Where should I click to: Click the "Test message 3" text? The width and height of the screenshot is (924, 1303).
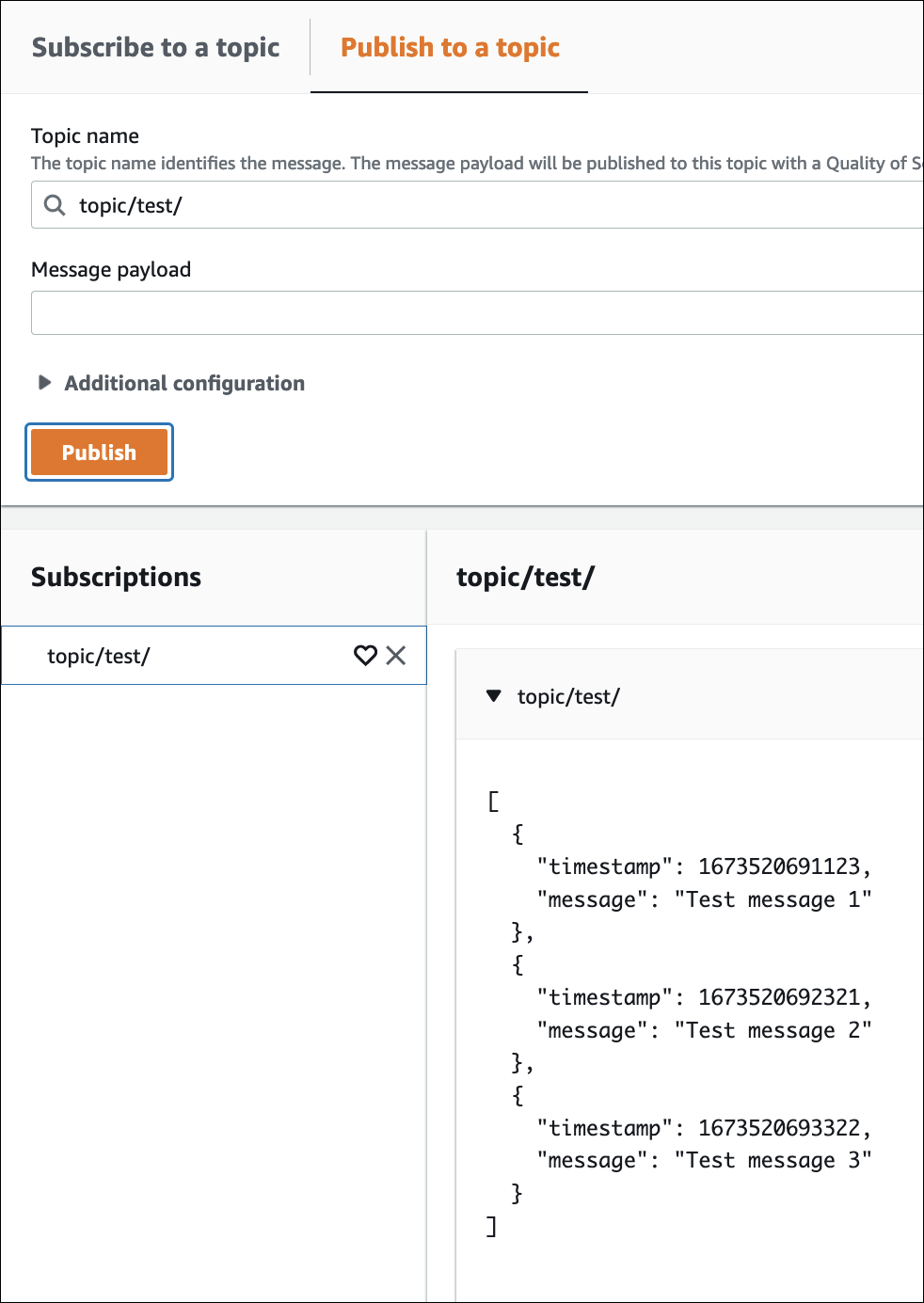pos(773,1160)
